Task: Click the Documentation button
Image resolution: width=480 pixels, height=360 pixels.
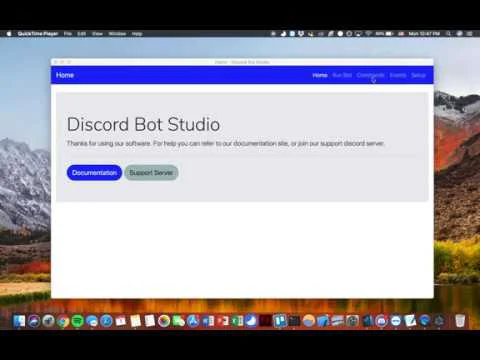Action: tap(94, 173)
